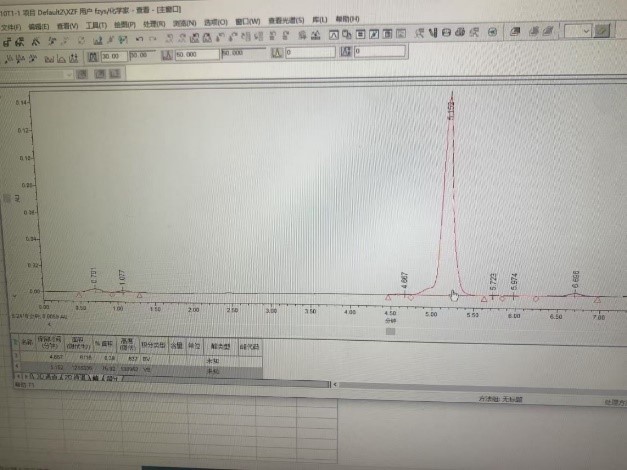The width and height of the screenshot is (627, 470).
Task: Click the peak icon beside the 30.00 field
Action: [x=91, y=55]
